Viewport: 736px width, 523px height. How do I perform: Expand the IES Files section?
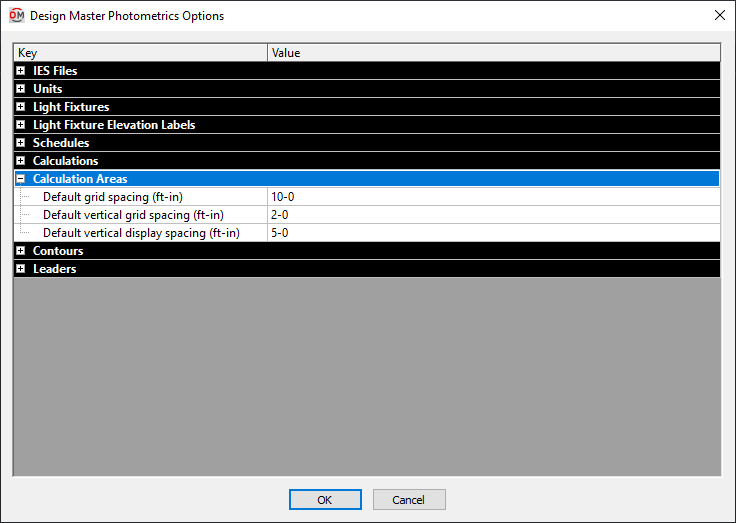pyautogui.click(x=21, y=71)
